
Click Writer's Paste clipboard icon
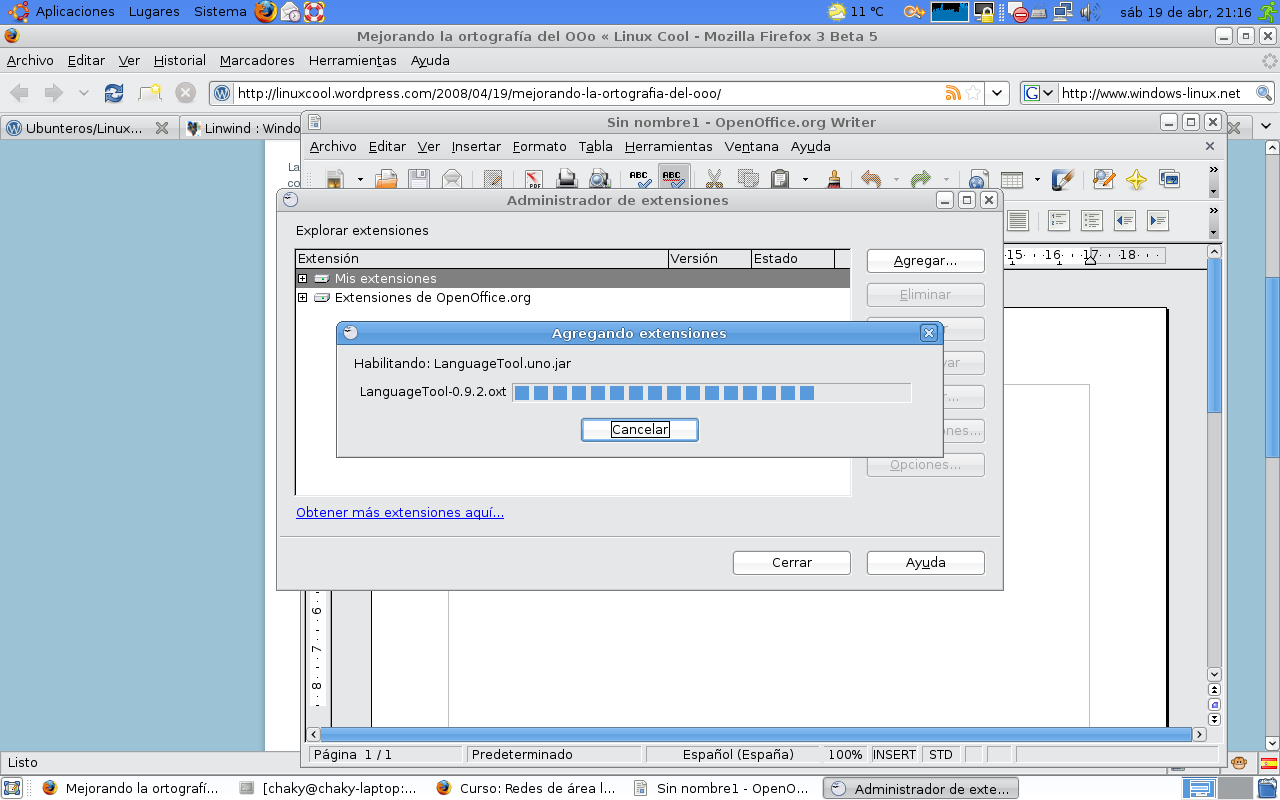pos(780,180)
